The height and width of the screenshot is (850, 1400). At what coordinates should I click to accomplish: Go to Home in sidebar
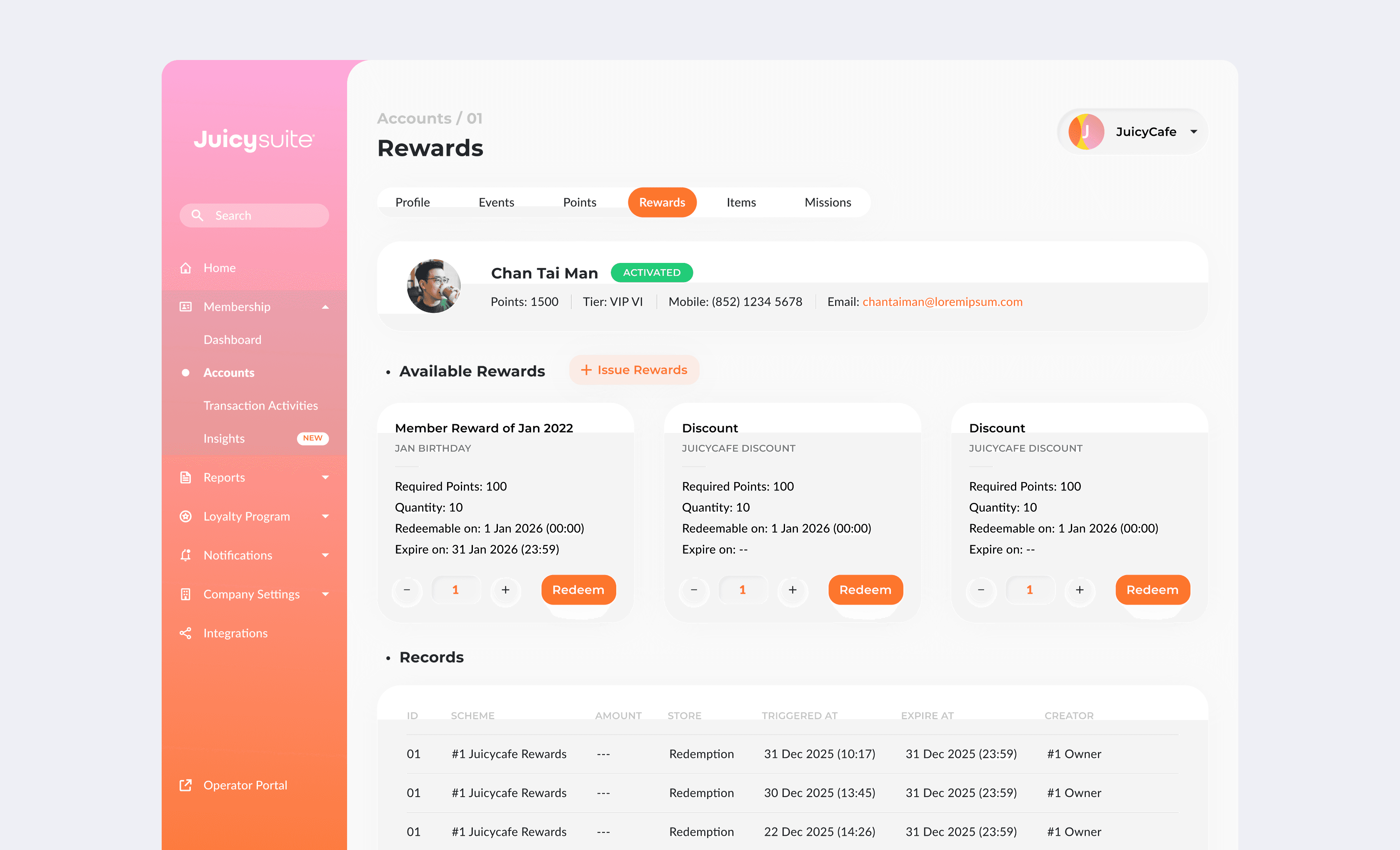click(x=219, y=267)
